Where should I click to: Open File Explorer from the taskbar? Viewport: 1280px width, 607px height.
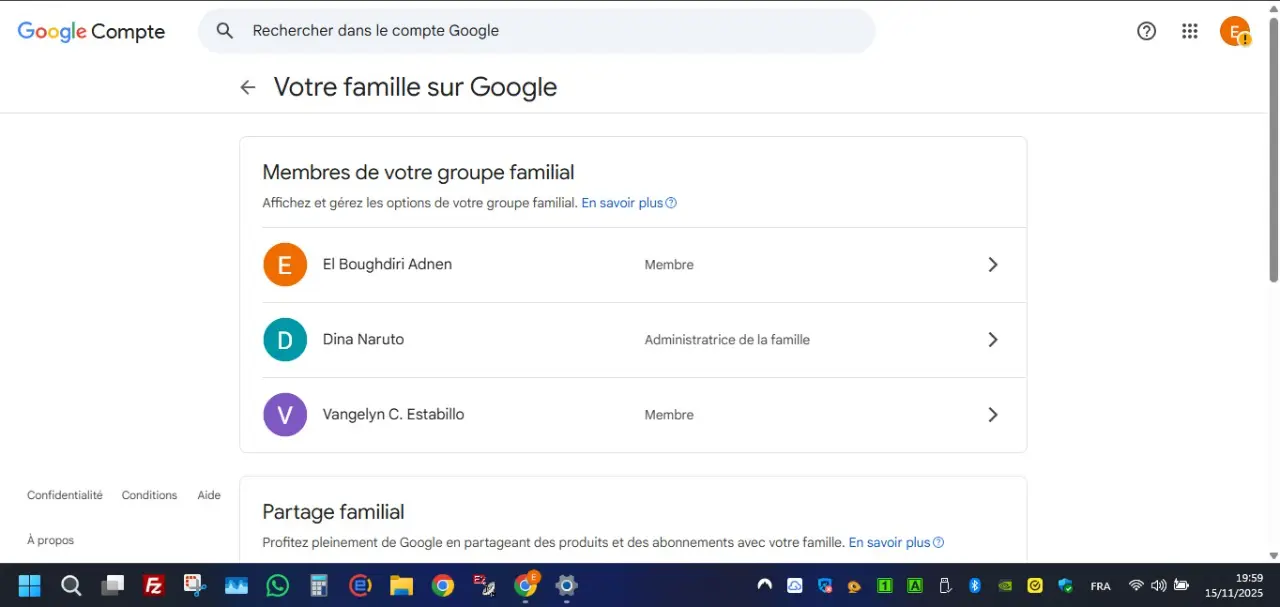(401, 586)
